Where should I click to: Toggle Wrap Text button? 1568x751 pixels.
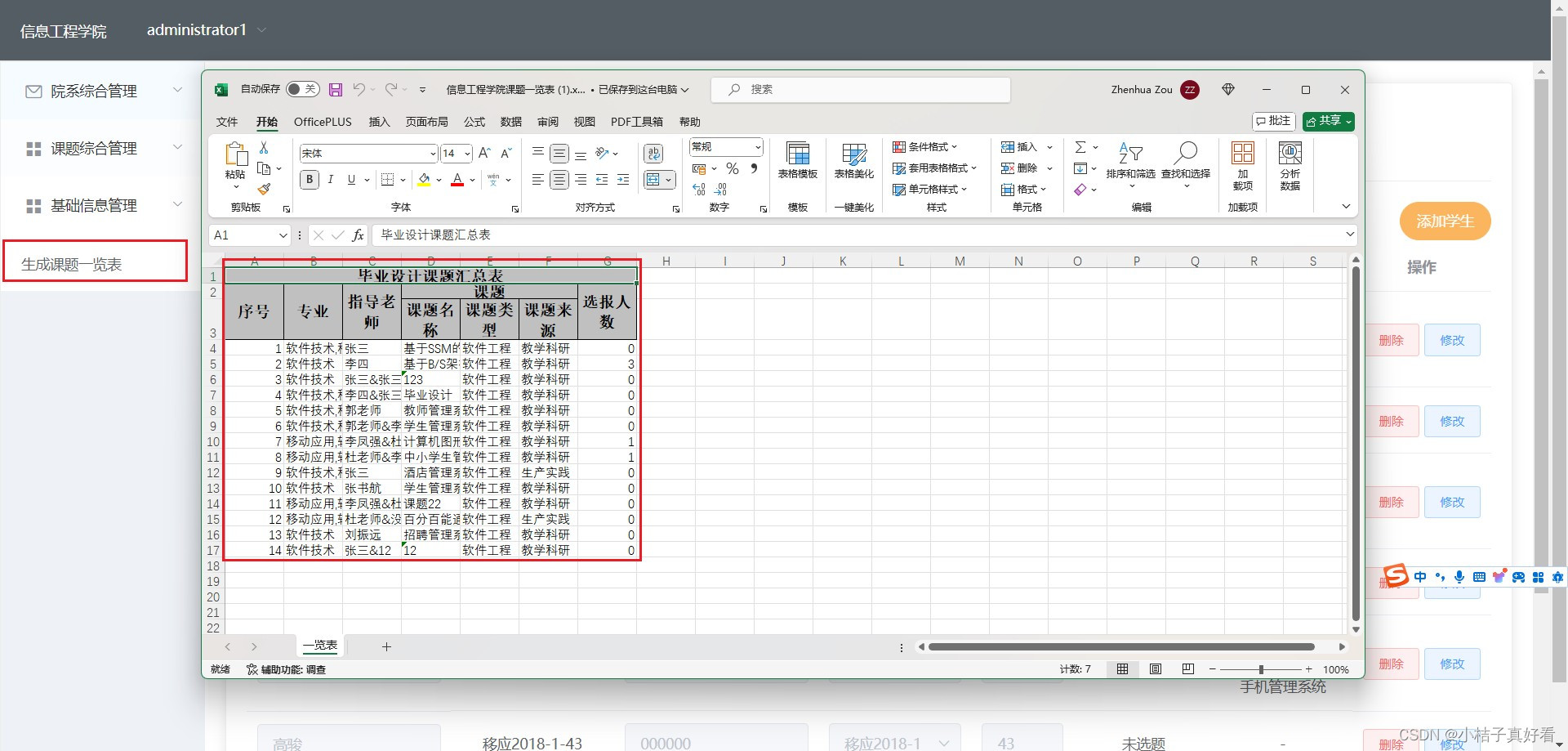(x=653, y=153)
